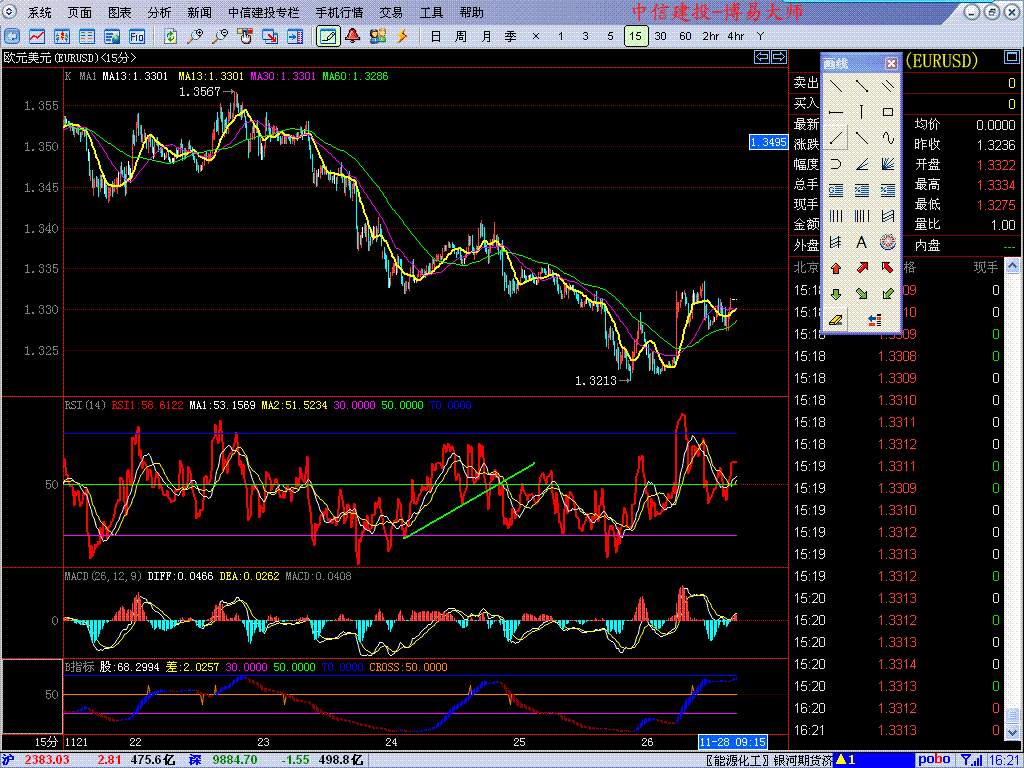Click the lightning bolt toolbar icon
This screenshot has width=1024, height=768.
403,36
